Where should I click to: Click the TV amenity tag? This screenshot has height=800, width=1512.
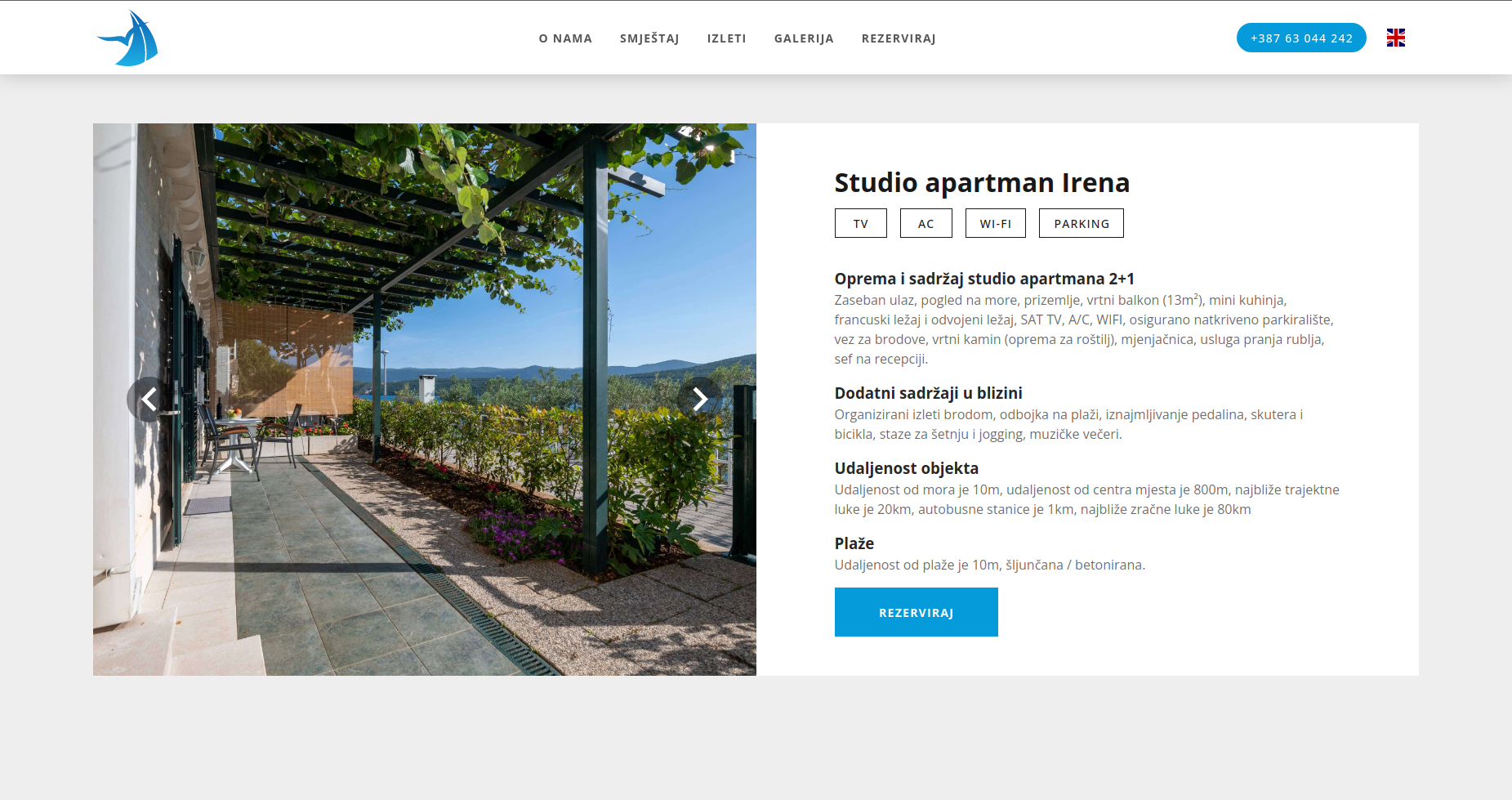[861, 223]
